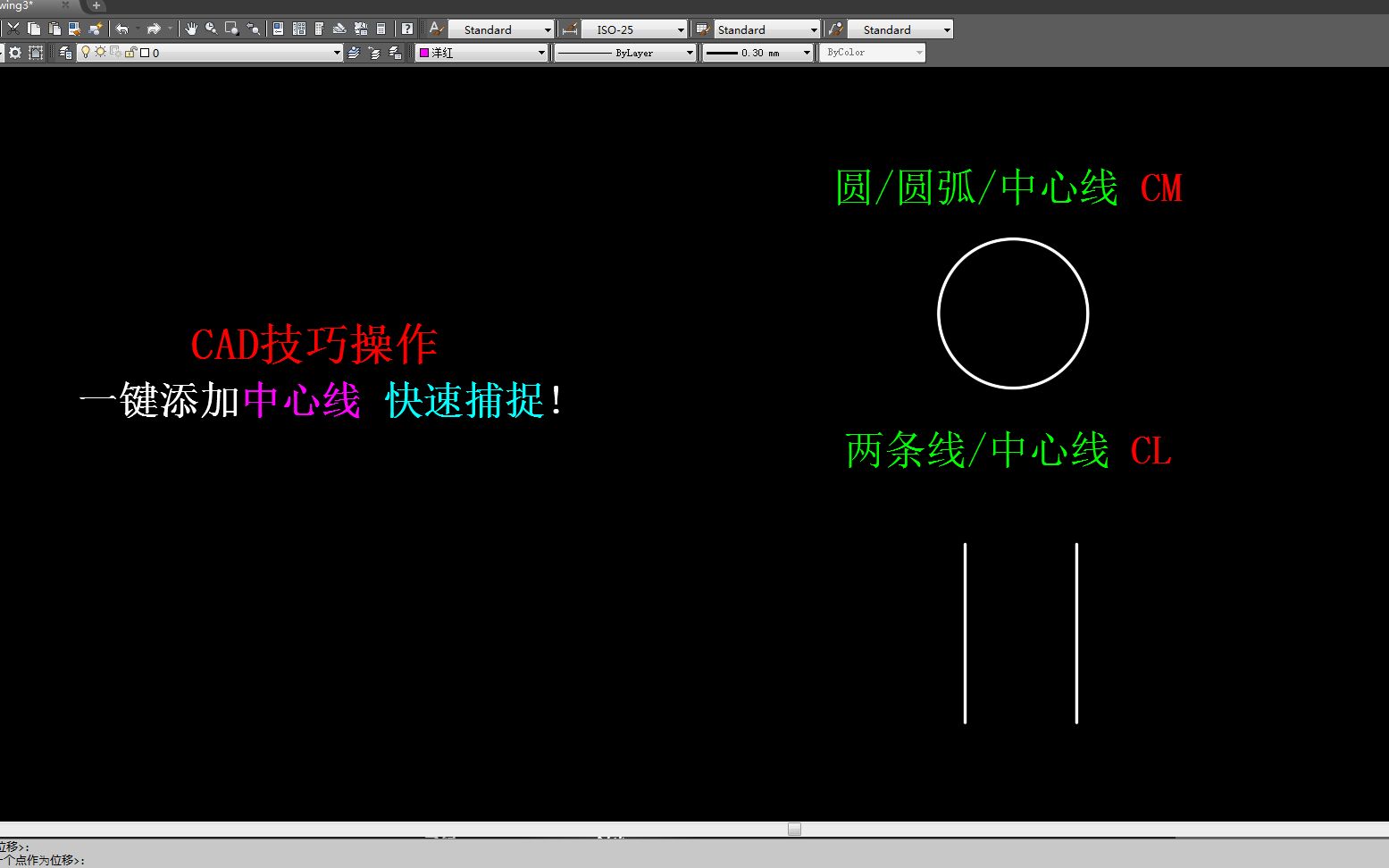Screen dimensions: 1389x868
Task: Open the Sheet Set Manager icon
Action: [339, 29]
